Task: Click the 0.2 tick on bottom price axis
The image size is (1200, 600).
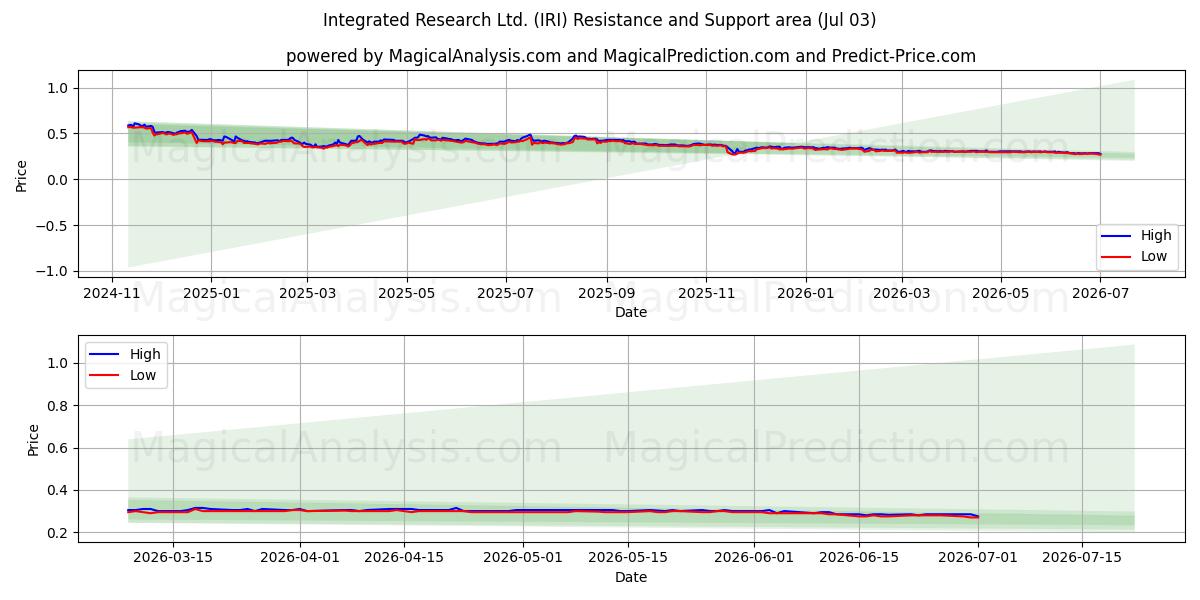Action: (x=58, y=533)
